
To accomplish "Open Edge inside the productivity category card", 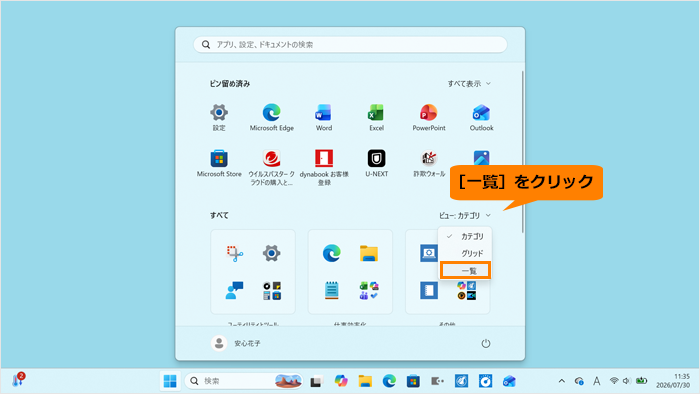I will [332, 253].
